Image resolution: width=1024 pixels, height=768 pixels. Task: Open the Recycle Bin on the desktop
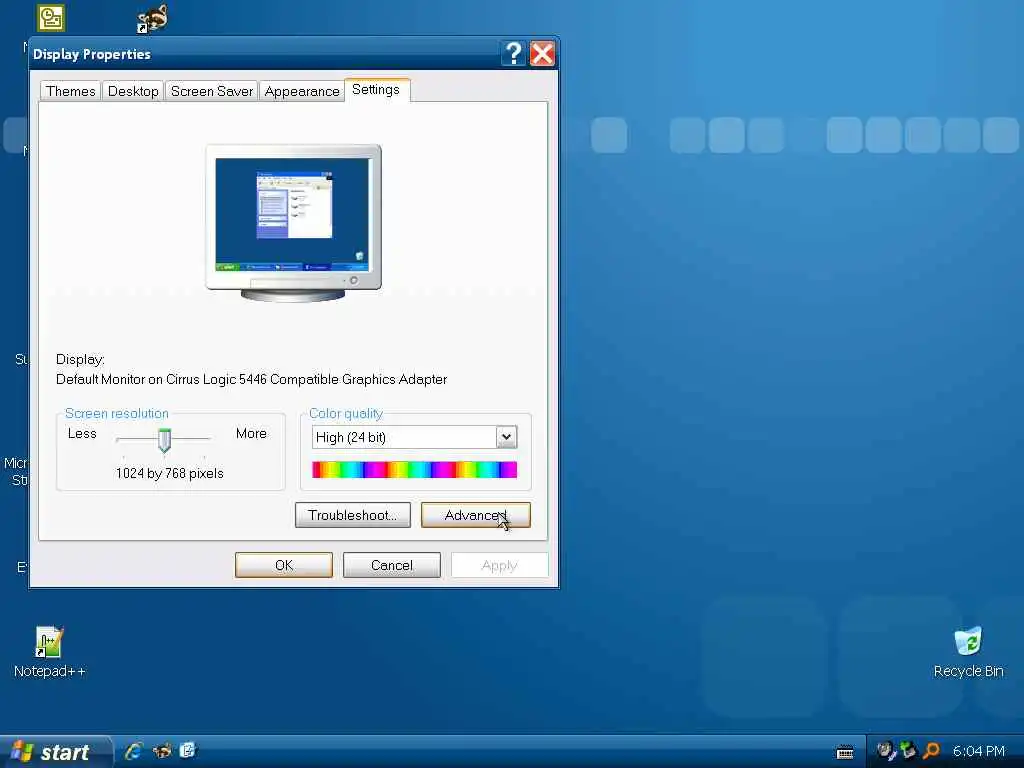(968, 650)
